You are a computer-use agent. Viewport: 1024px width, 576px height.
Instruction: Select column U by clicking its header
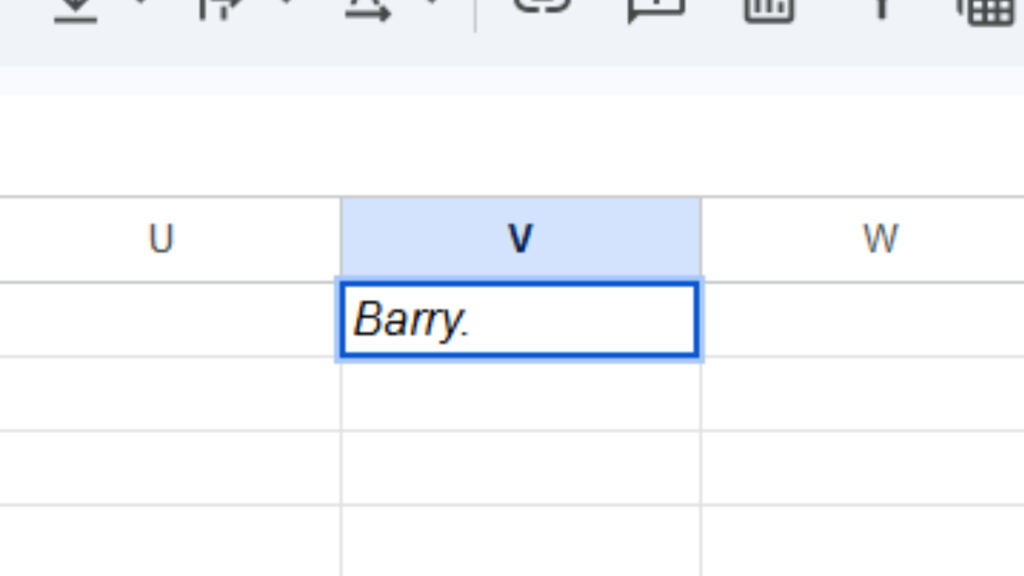[x=163, y=237]
